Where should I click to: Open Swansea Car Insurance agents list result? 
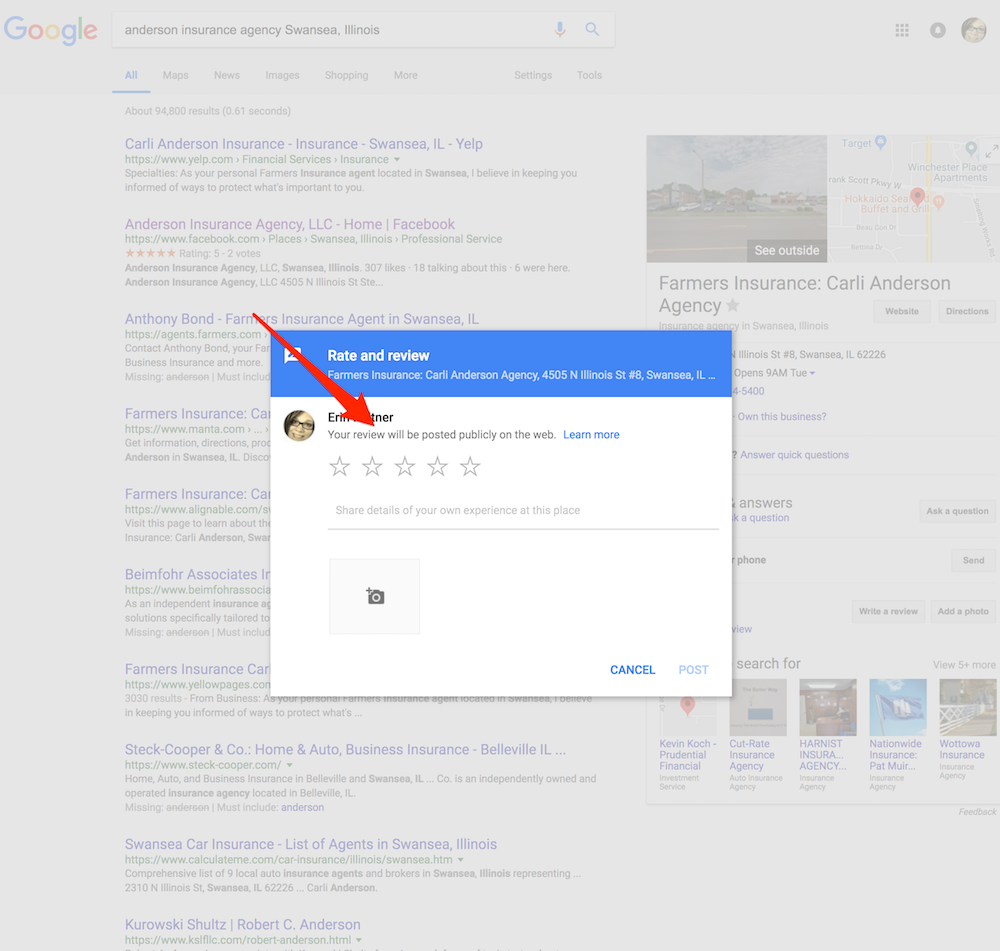311,844
